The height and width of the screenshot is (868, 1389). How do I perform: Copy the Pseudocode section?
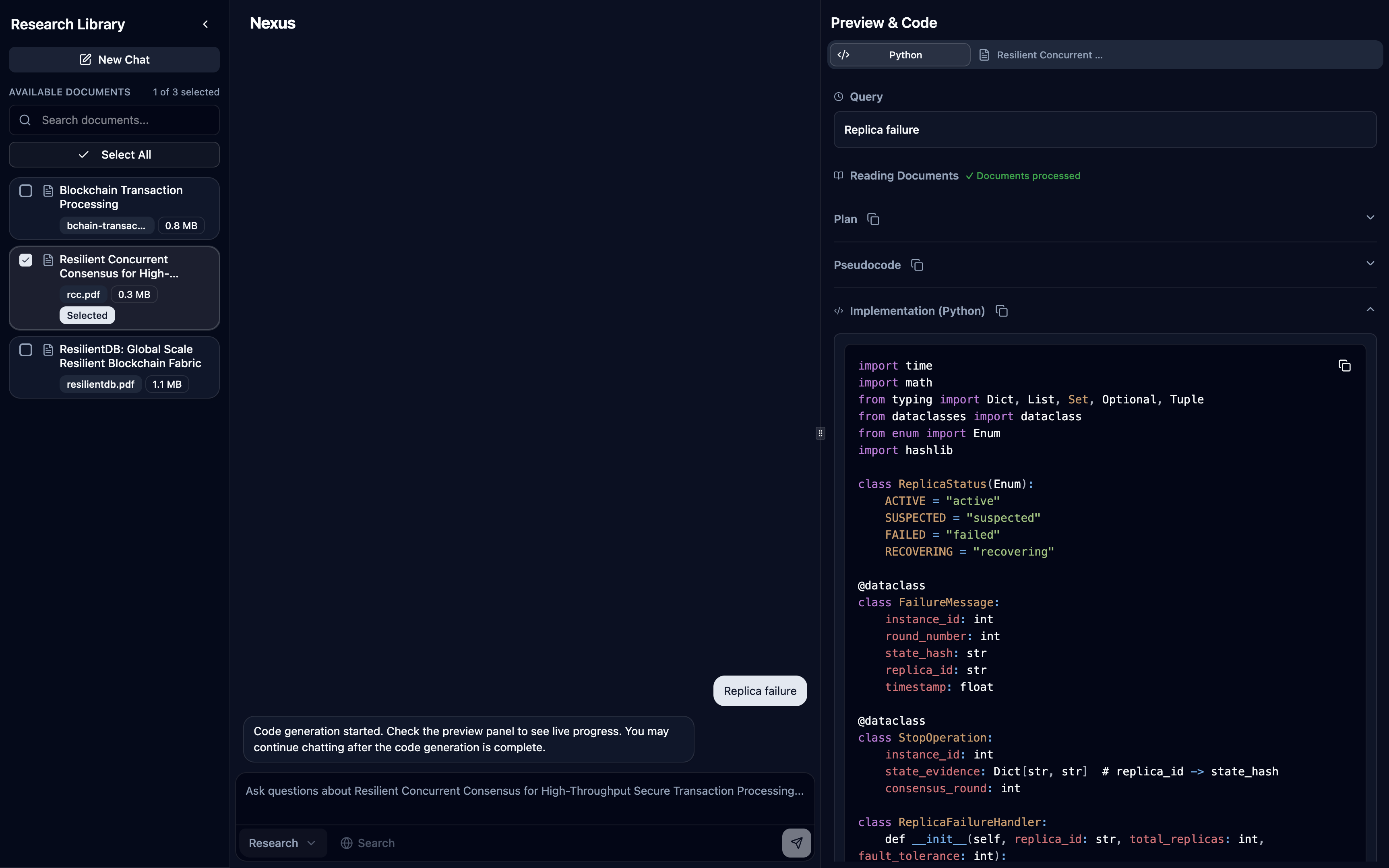917,265
